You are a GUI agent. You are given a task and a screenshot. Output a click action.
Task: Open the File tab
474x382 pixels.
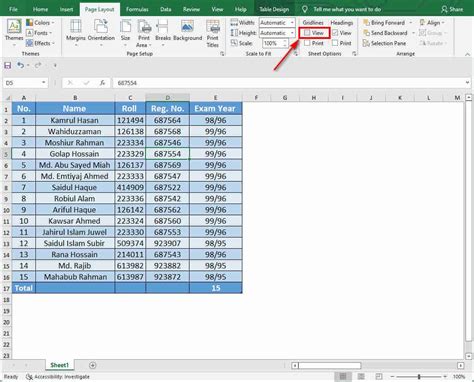[x=13, y=9]
